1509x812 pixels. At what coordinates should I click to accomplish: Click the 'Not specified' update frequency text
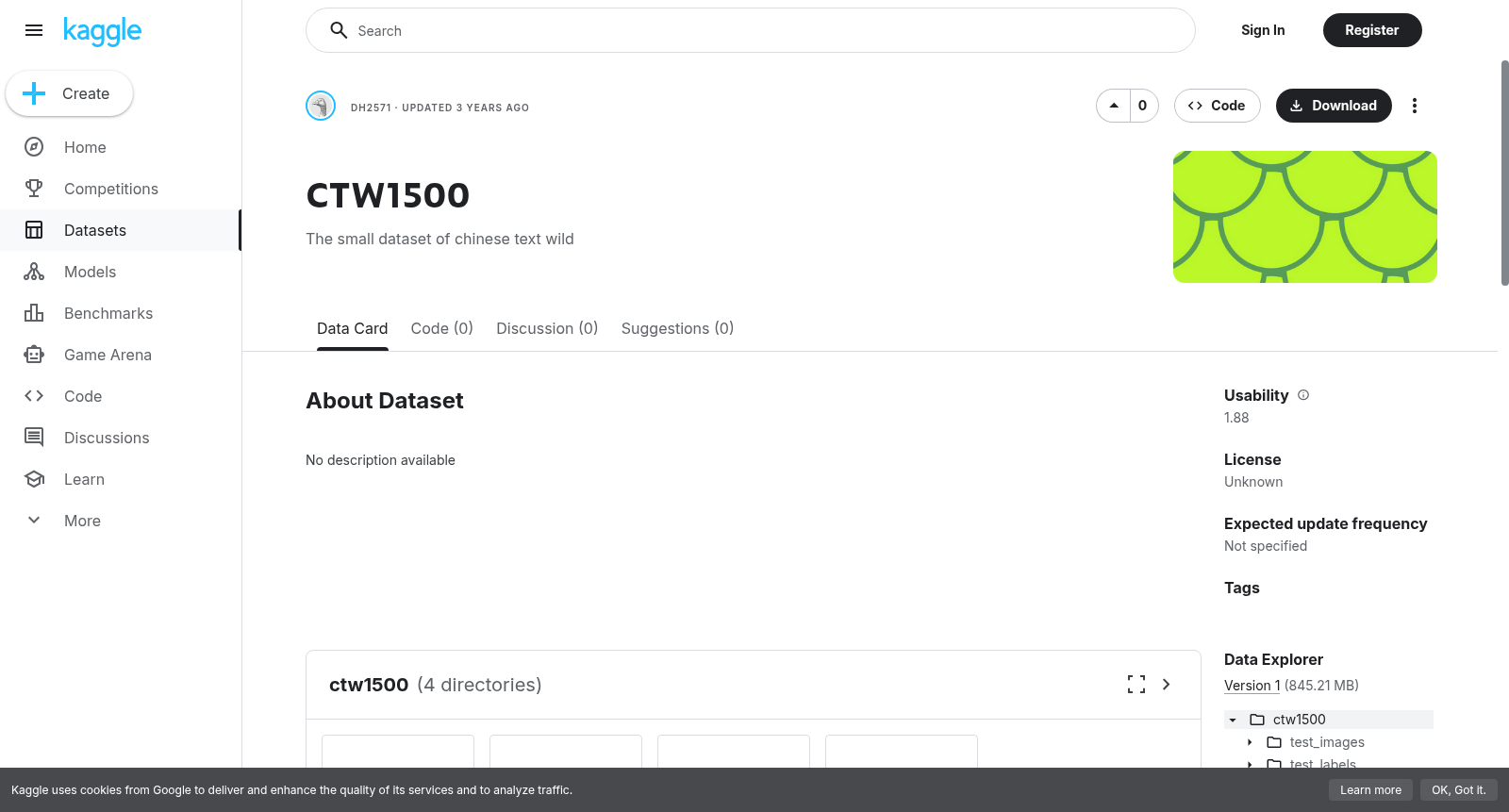(1266, 546)
